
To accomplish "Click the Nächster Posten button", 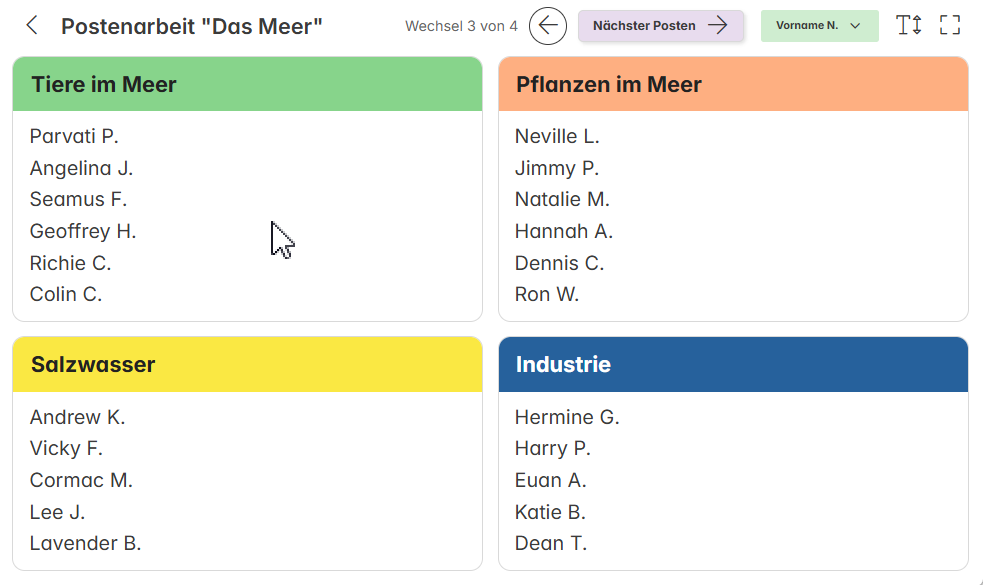I will [661, 26].
